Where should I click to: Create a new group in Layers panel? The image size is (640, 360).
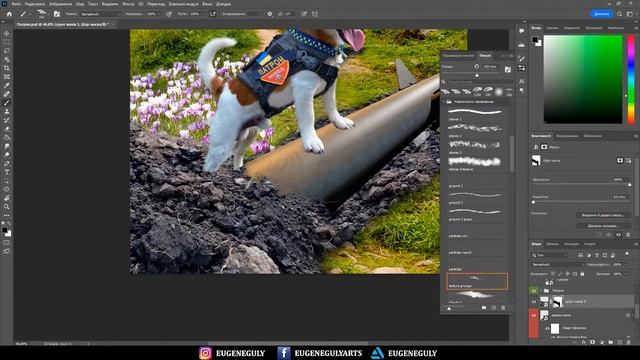[x=611, y=342]
